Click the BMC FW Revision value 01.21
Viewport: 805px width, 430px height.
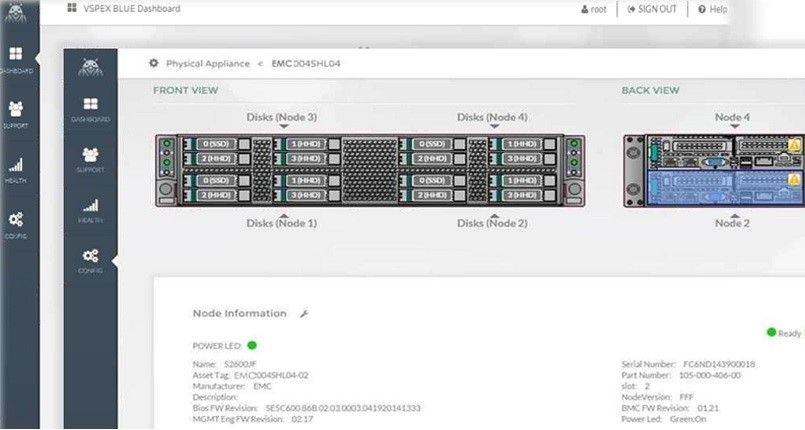tap(708, 408)
